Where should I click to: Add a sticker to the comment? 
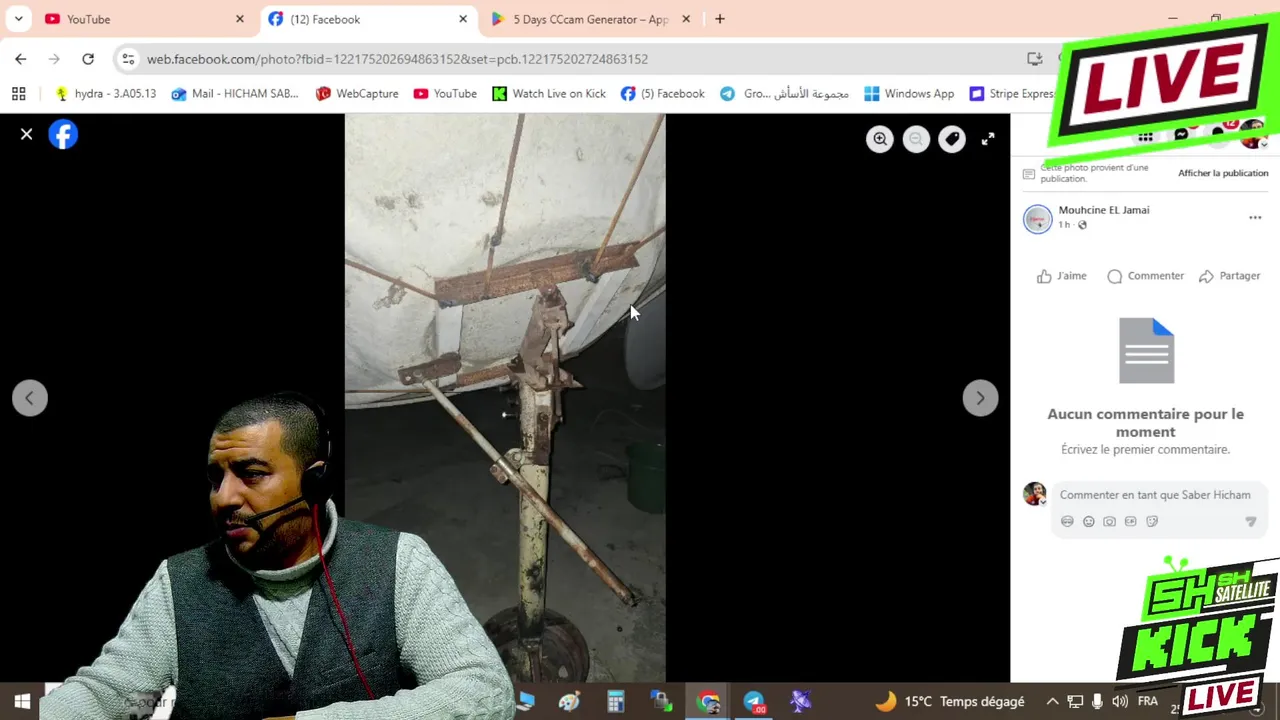(x=1152, y=521)
